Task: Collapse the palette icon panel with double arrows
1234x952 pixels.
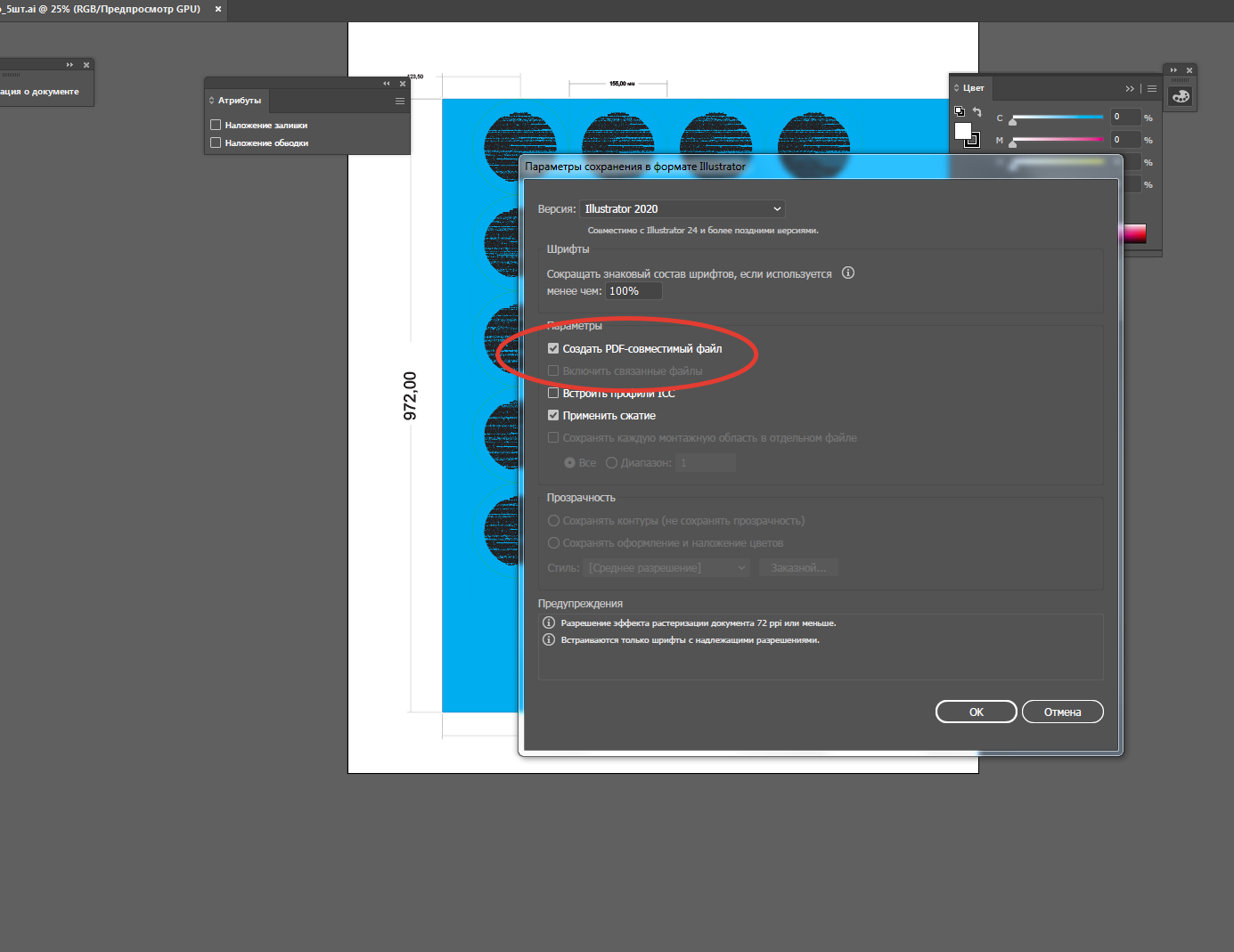Action: pyautogui.click(x=1173, y=70)
